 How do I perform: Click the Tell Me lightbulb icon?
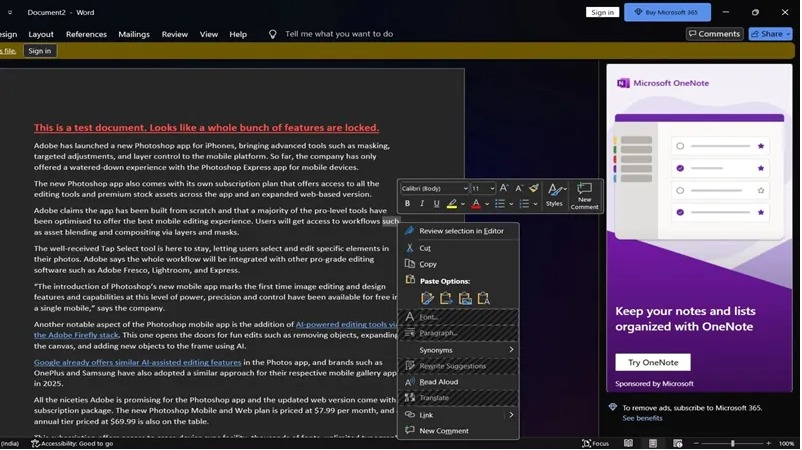click(272, 34)
